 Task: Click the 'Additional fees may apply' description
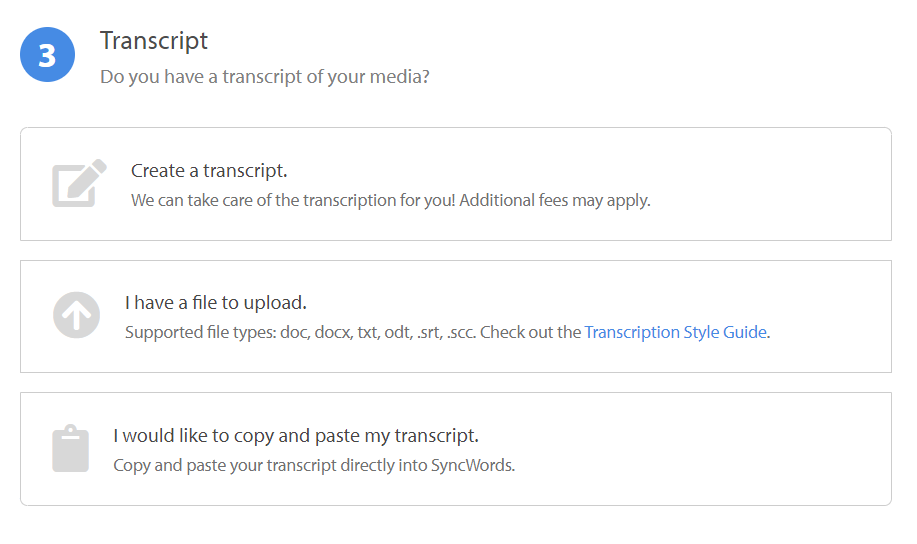point(555,201)
